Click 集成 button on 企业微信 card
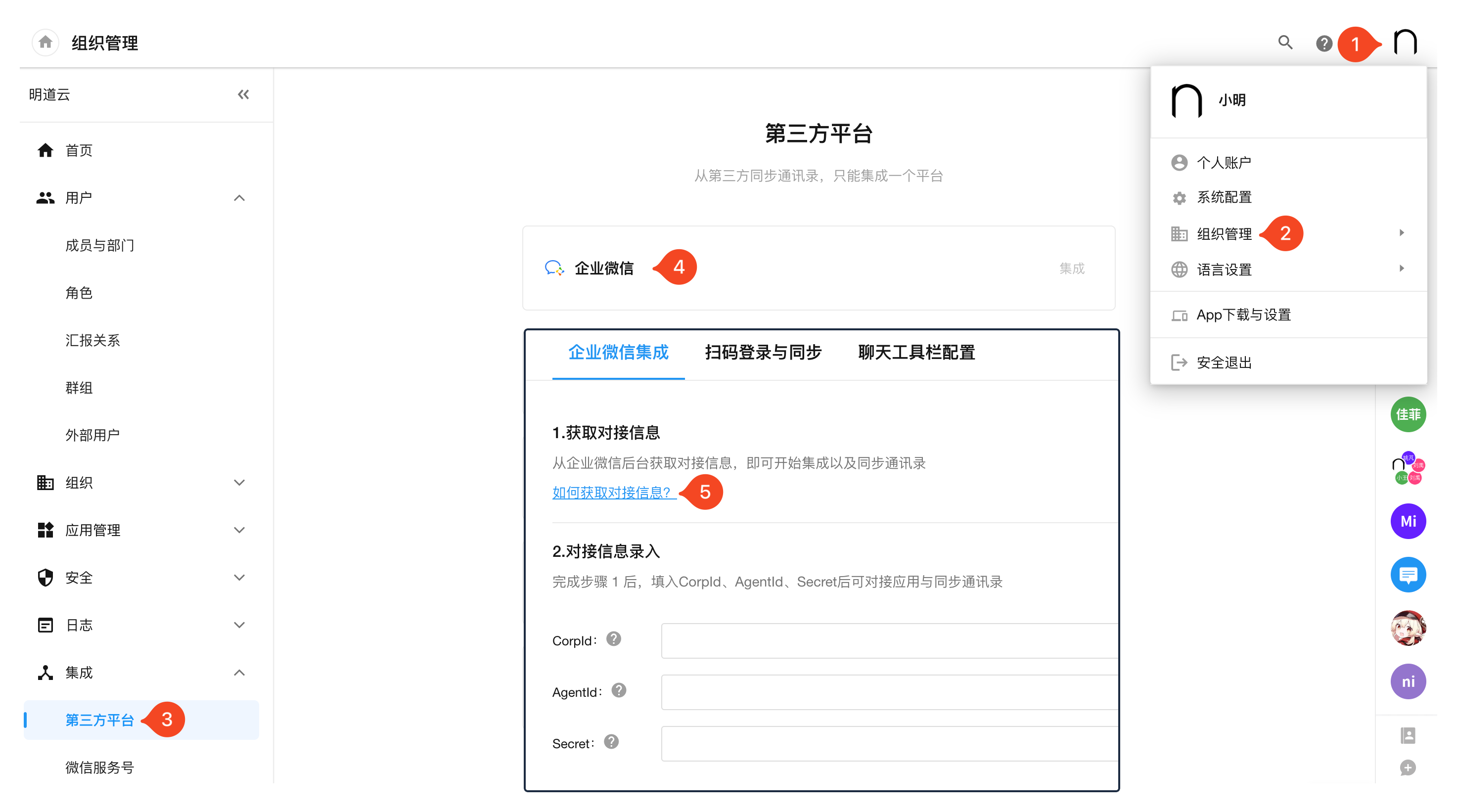 coord(1071,268)
